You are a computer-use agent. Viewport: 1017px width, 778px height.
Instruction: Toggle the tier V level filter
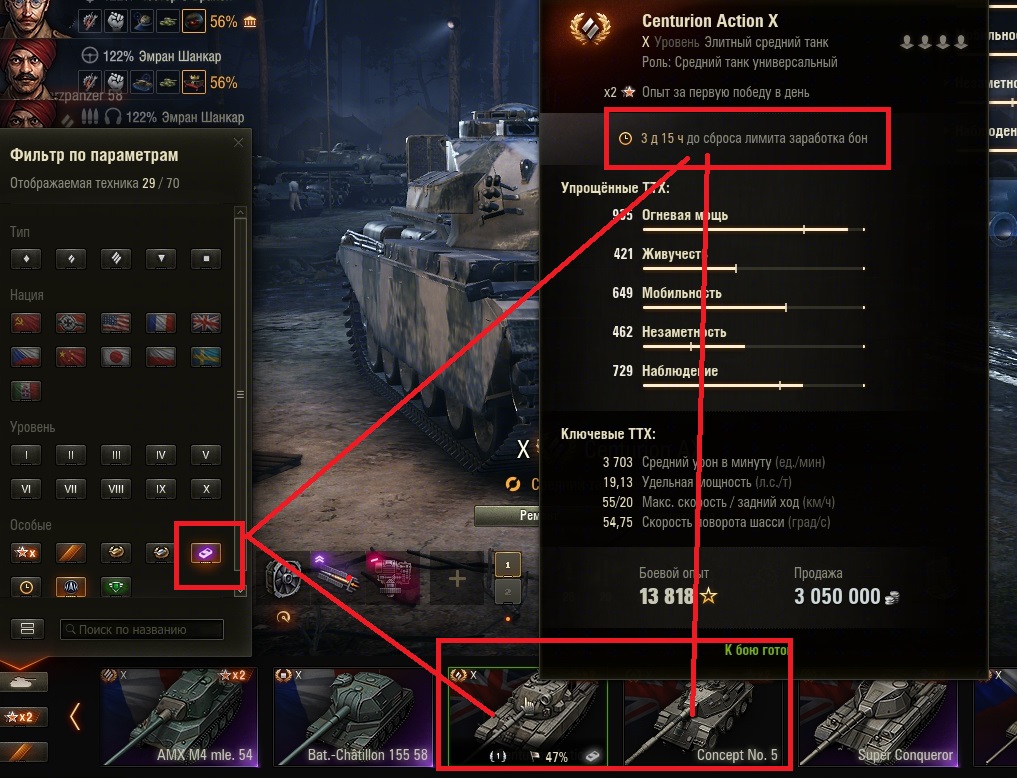coord(206,455)
